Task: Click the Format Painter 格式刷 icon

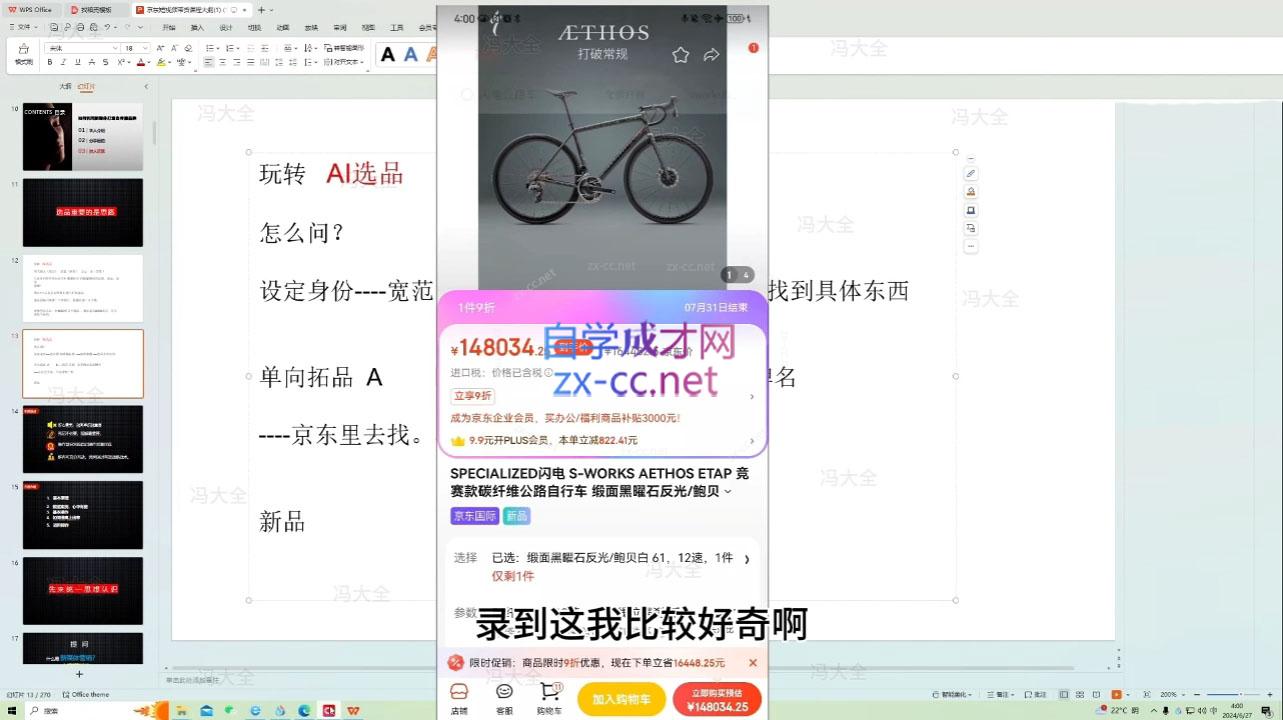Action: click(x=23, y=53)
